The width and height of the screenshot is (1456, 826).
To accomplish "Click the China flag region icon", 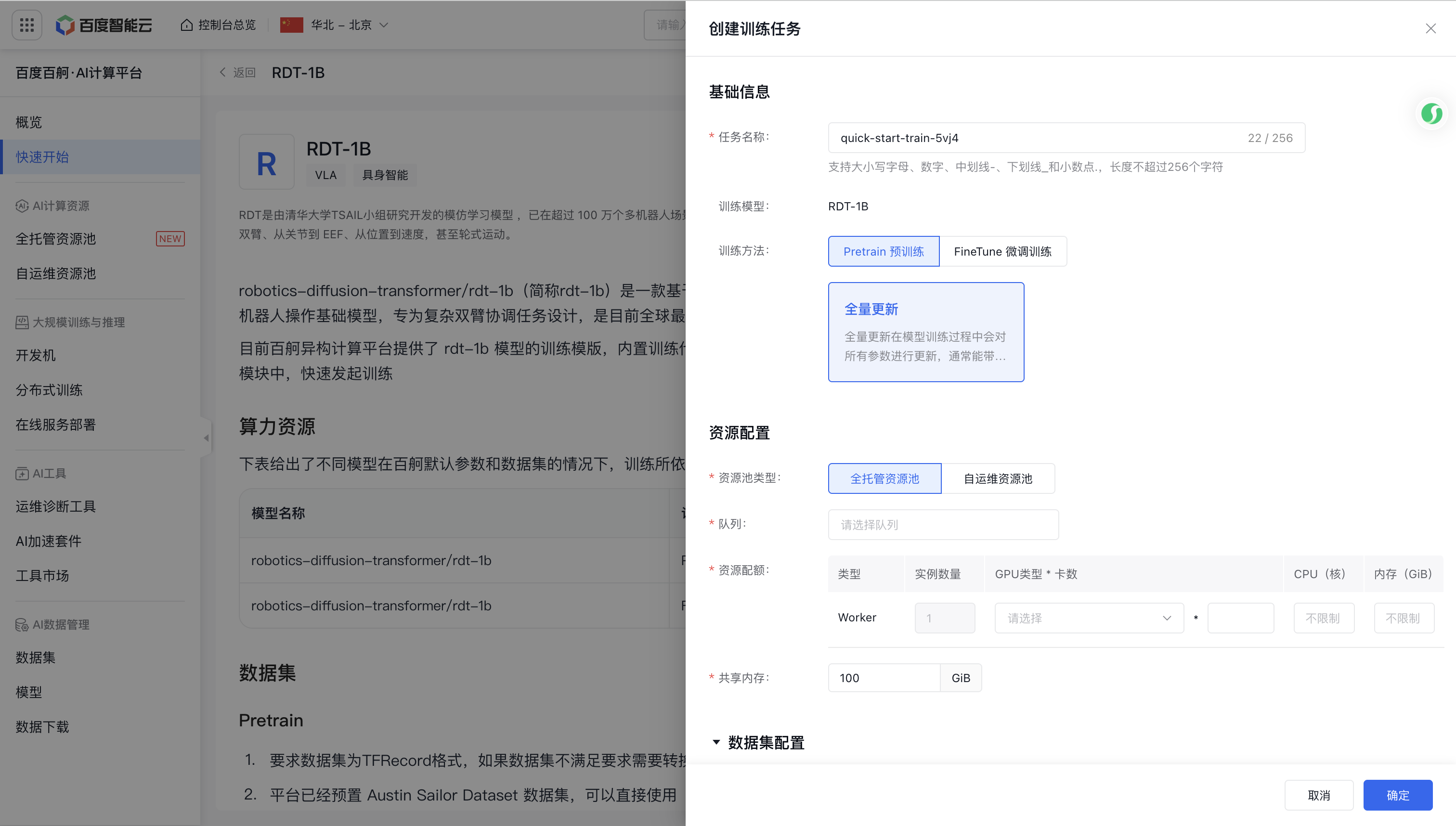I will (x=292, y=25).
